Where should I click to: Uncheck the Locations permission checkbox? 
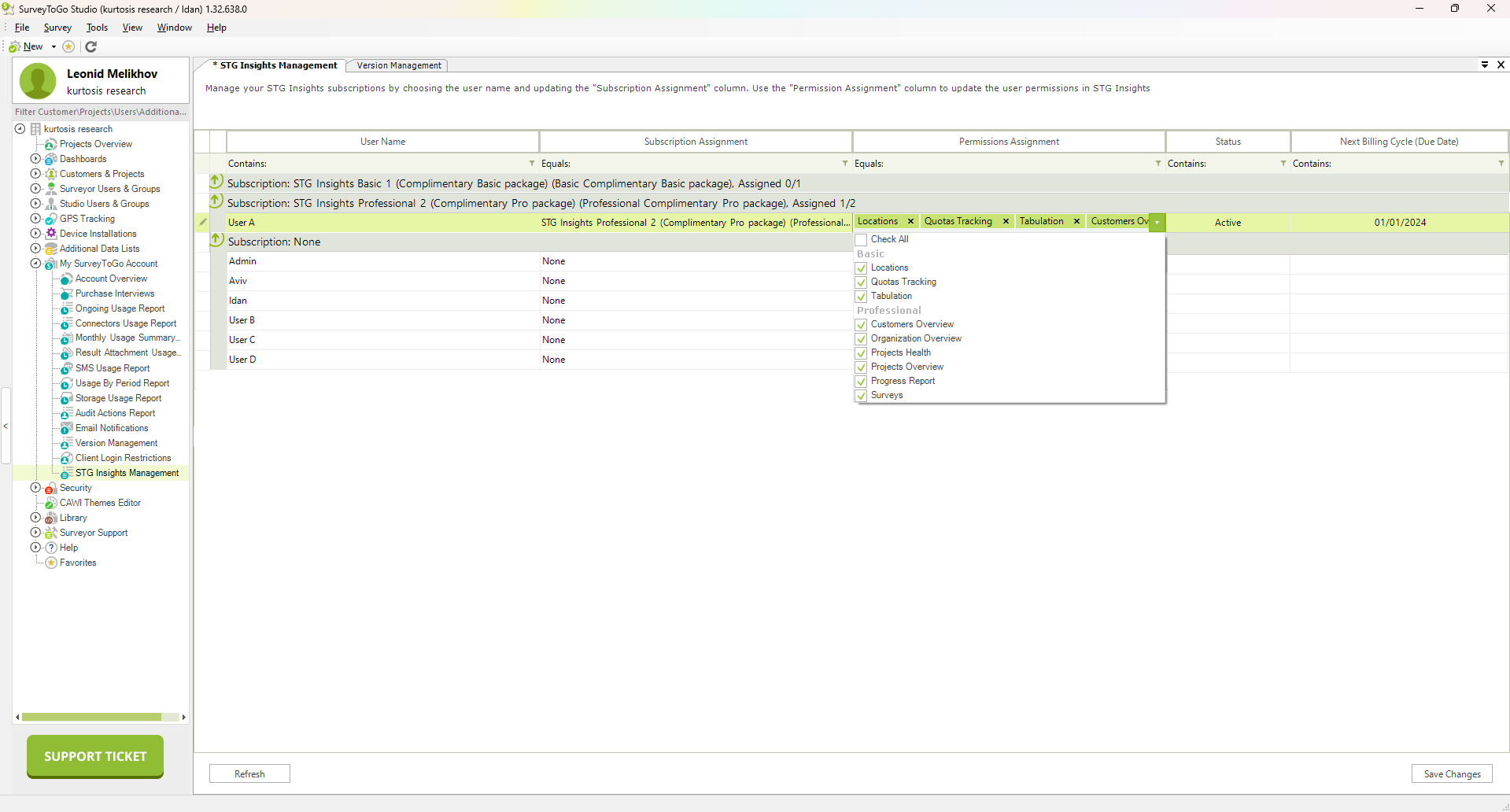pos(862,268)
